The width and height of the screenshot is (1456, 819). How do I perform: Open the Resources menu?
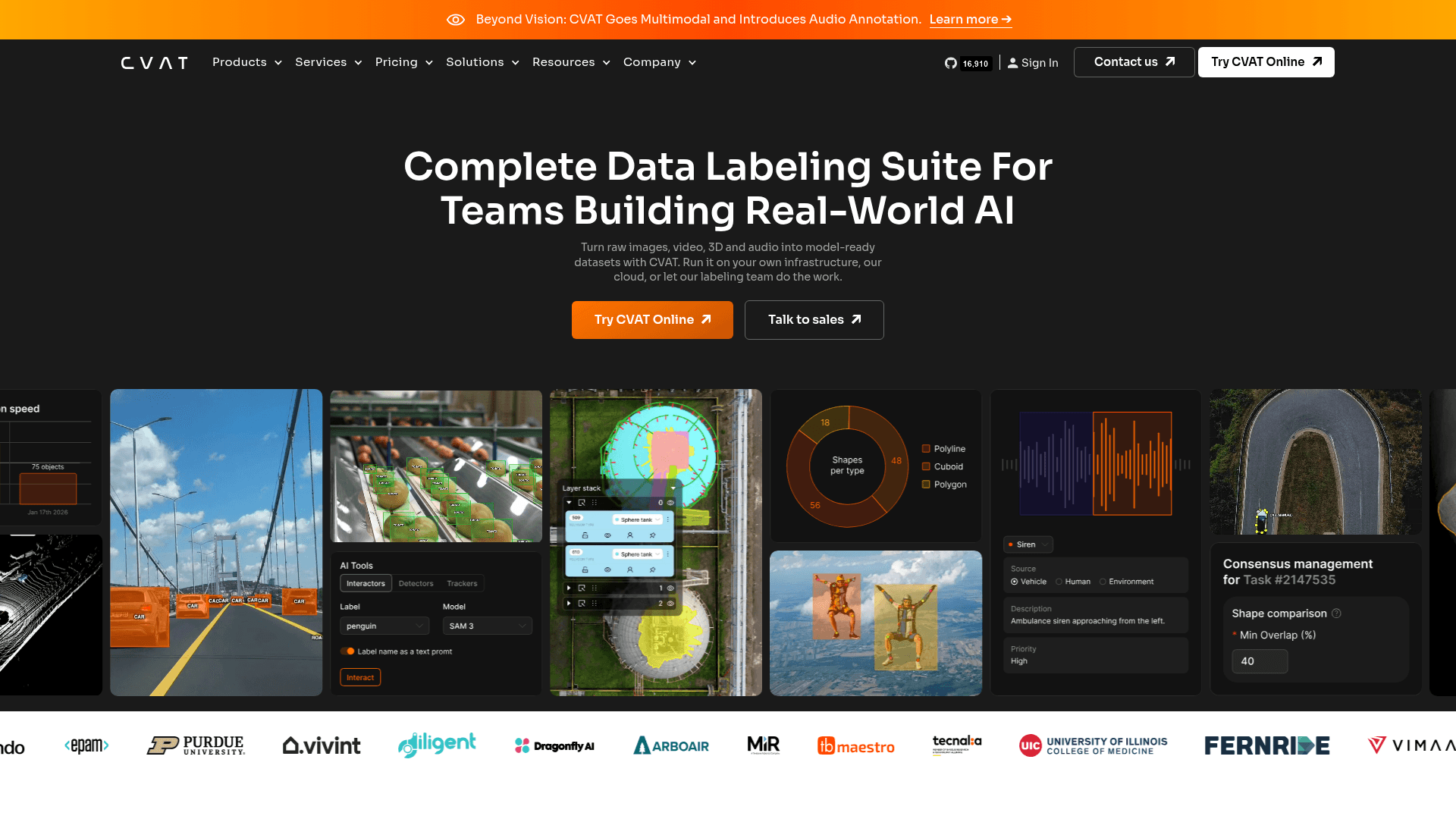[x=571, y=62]
